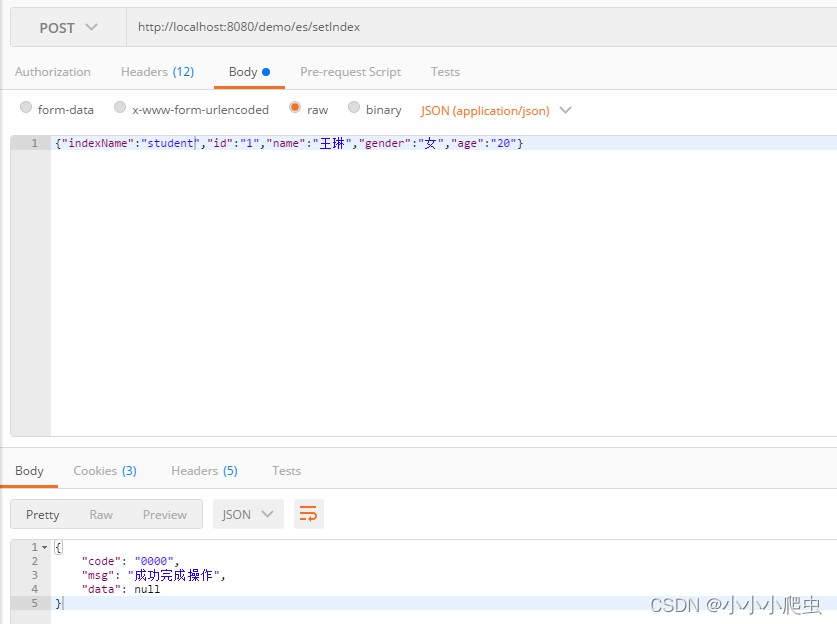
Task: Open the response Tests tab
Action: click(x=286, y=471)
